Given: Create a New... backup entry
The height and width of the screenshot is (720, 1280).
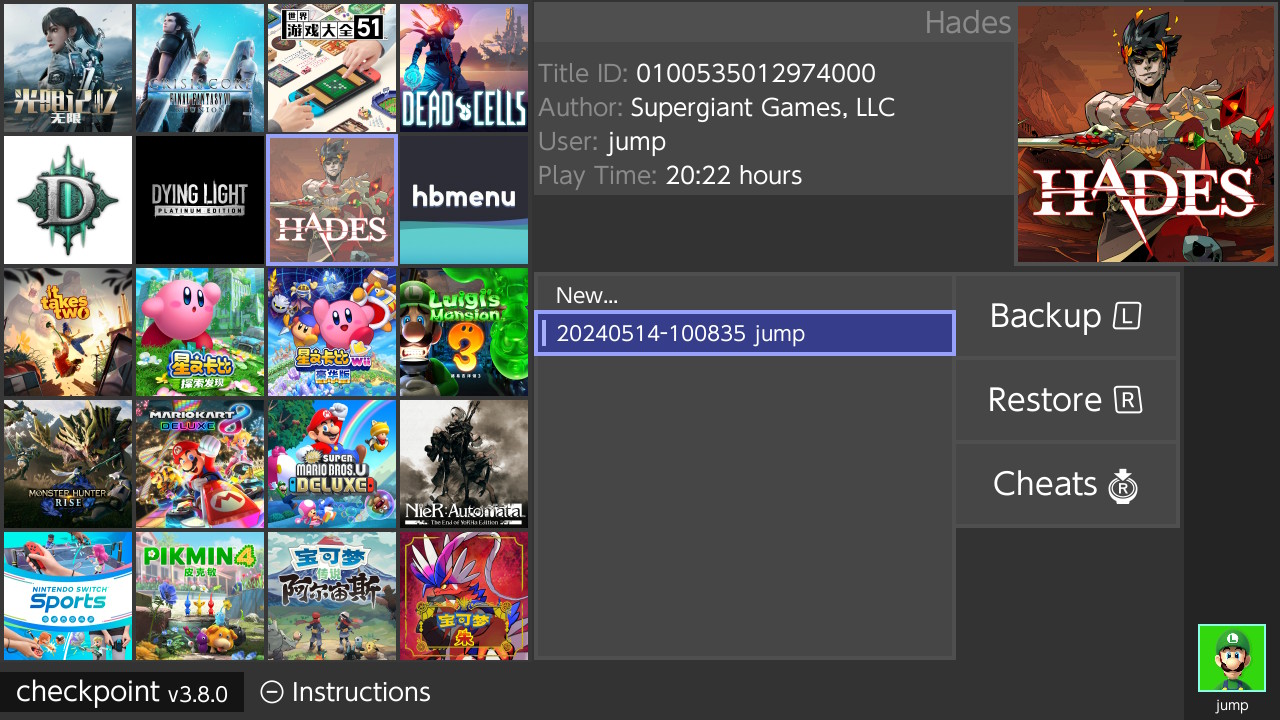Looking at the screenshot, I should click(x=745, y=295).
